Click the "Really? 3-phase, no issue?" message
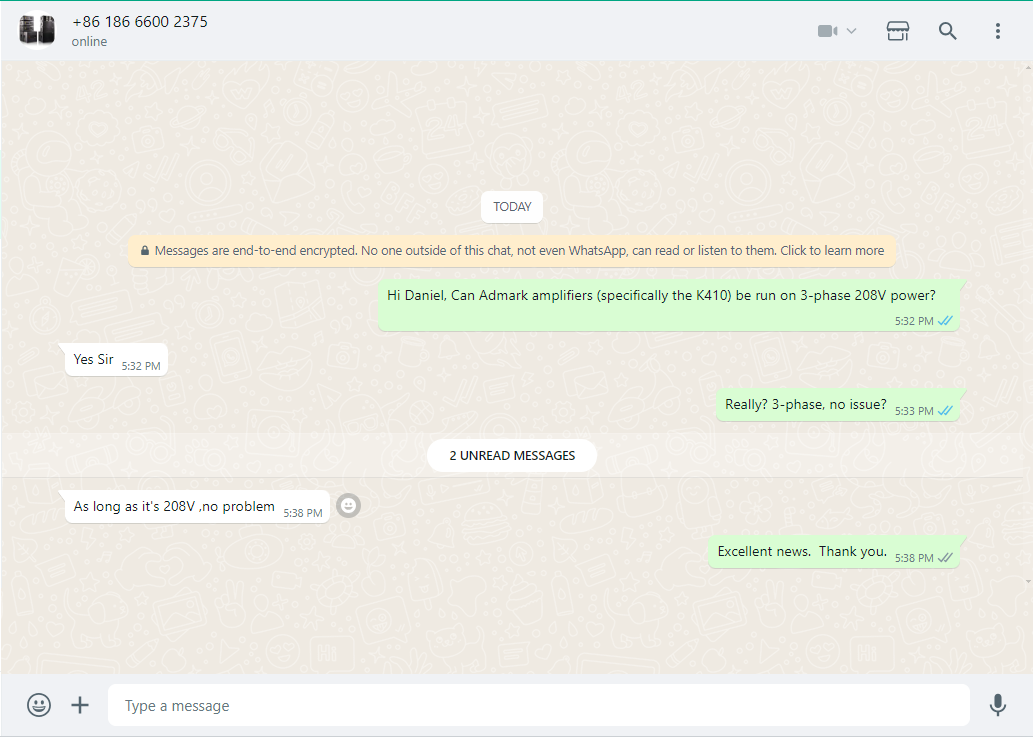This screenshot has height=737, width=1033. pos(806,405)
